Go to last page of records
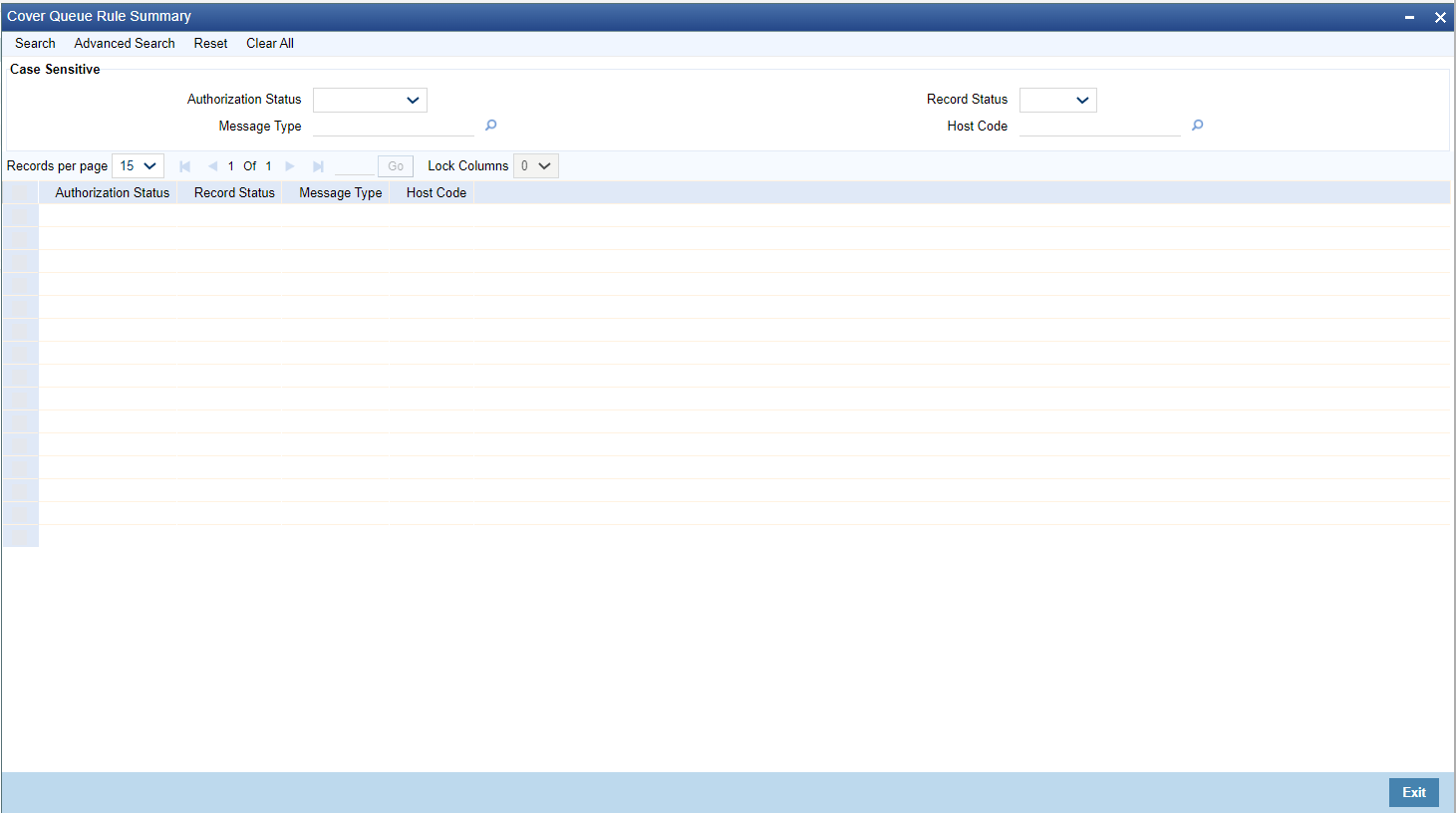Image resolution: width=1456 pixels, height=813 pixels. (318, 166)
